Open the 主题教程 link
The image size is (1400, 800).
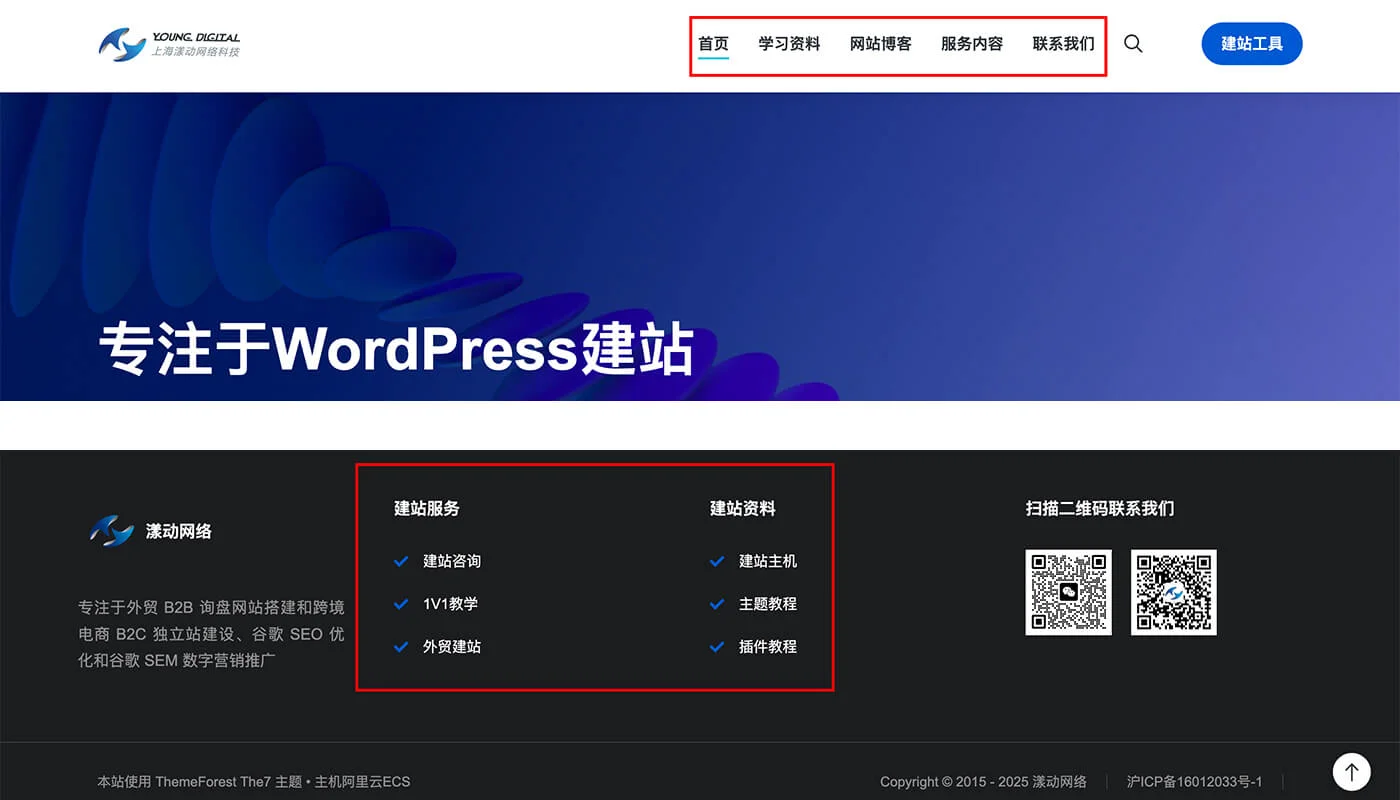[769, 604]
